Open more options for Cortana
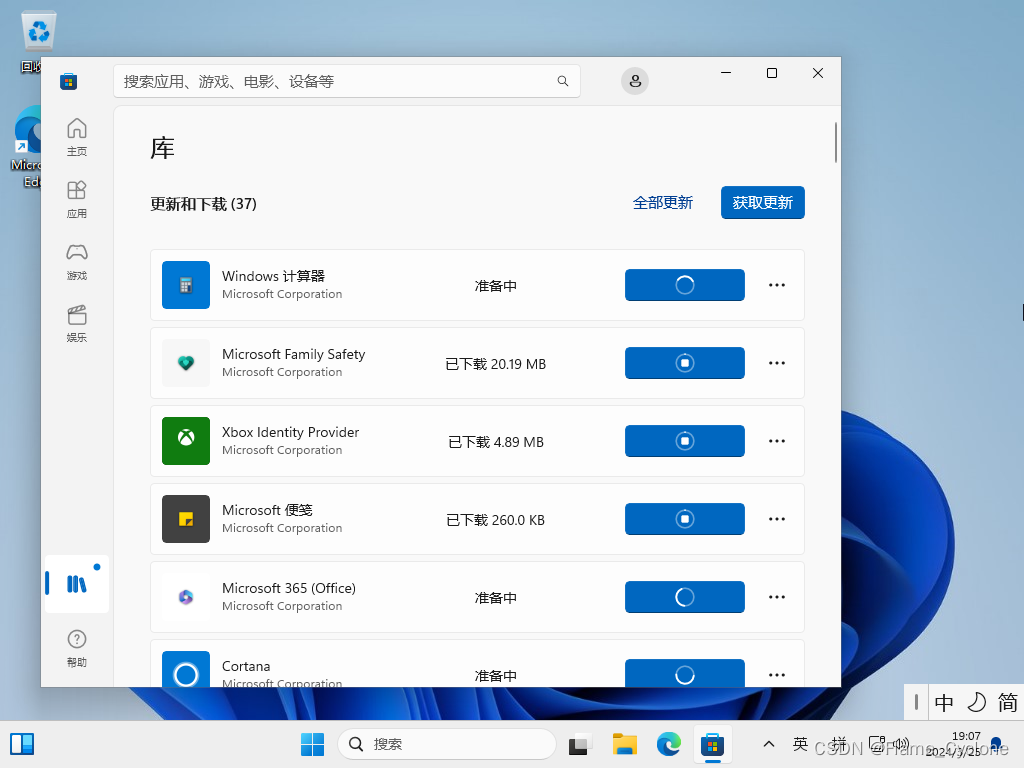The width and height of the screenshot is (1024, 768). [776, 675]
